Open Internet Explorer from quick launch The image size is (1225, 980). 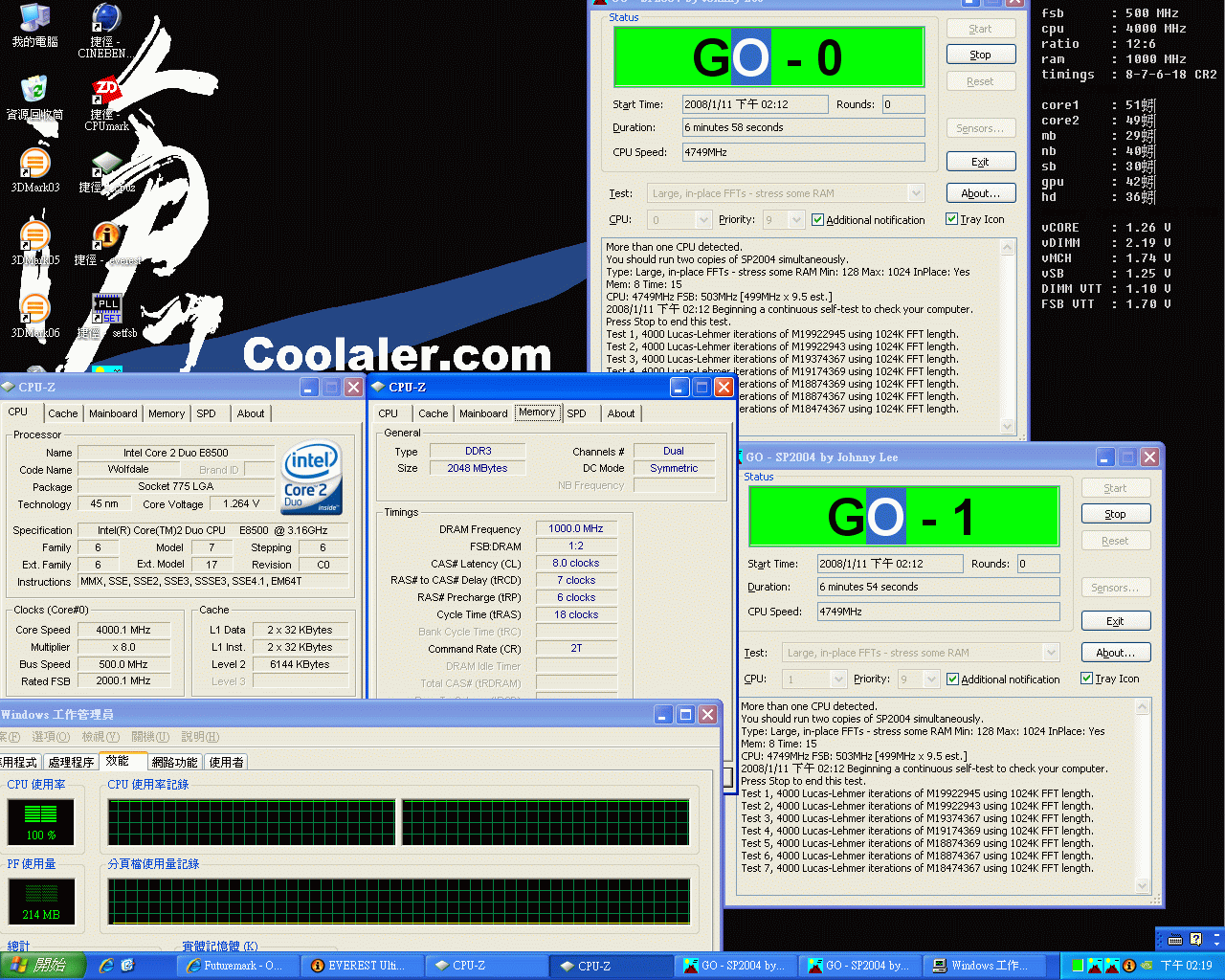(106, 966)
